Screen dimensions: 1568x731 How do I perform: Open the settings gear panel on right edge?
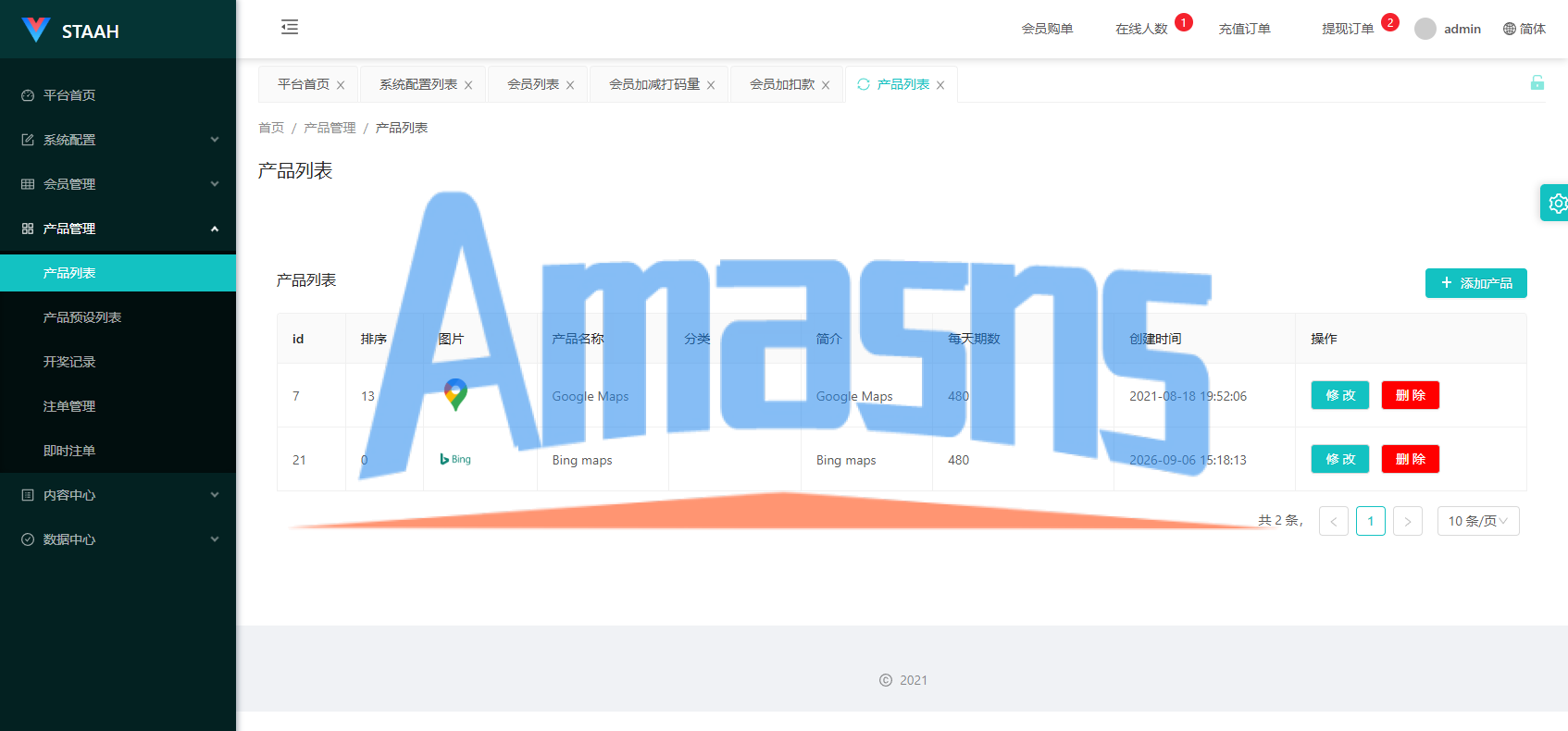1556,203
